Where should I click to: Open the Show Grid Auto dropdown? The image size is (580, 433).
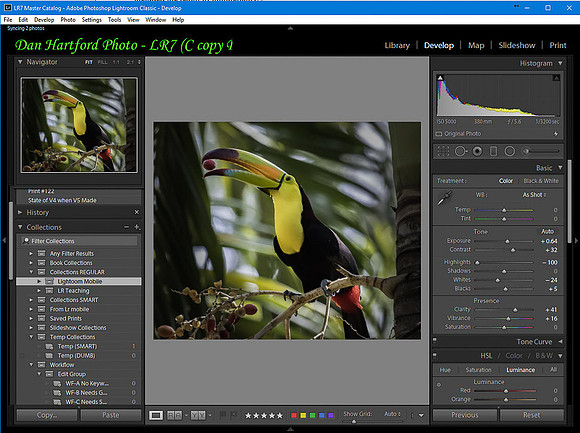(392, 414)
